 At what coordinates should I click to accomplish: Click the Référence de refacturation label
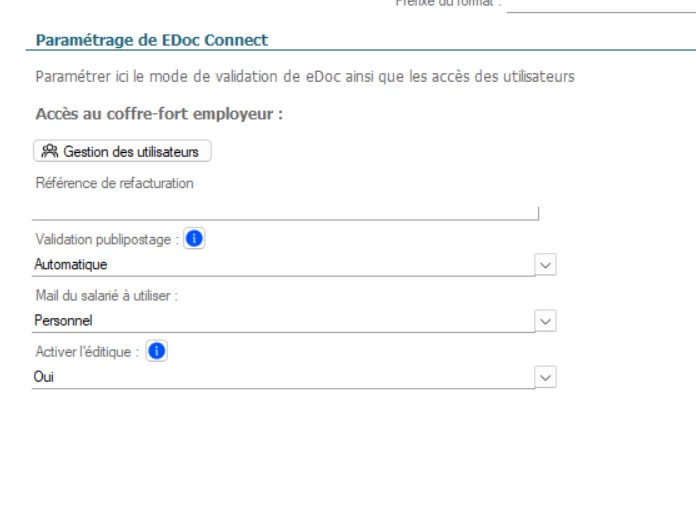pos(113,182)
